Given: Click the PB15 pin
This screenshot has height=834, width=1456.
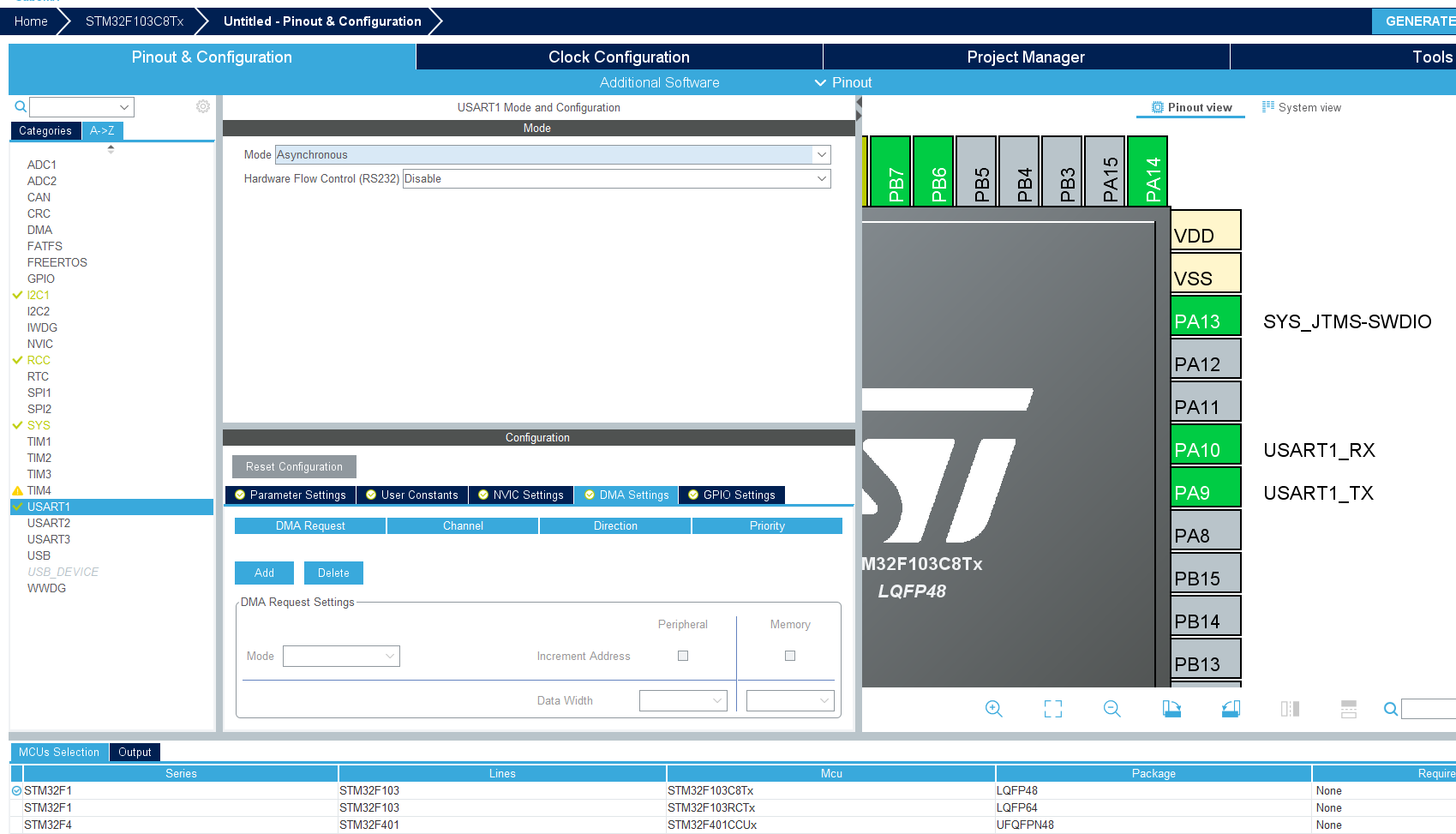Looking at the screenshot, I should 1206,573.
